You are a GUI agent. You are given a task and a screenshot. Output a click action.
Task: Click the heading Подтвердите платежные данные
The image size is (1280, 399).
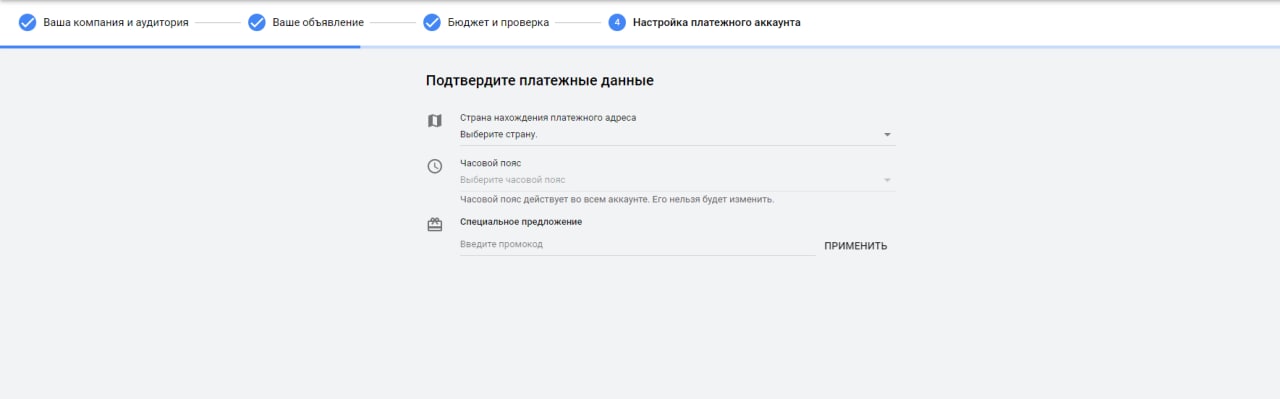(x=540, y=80)
